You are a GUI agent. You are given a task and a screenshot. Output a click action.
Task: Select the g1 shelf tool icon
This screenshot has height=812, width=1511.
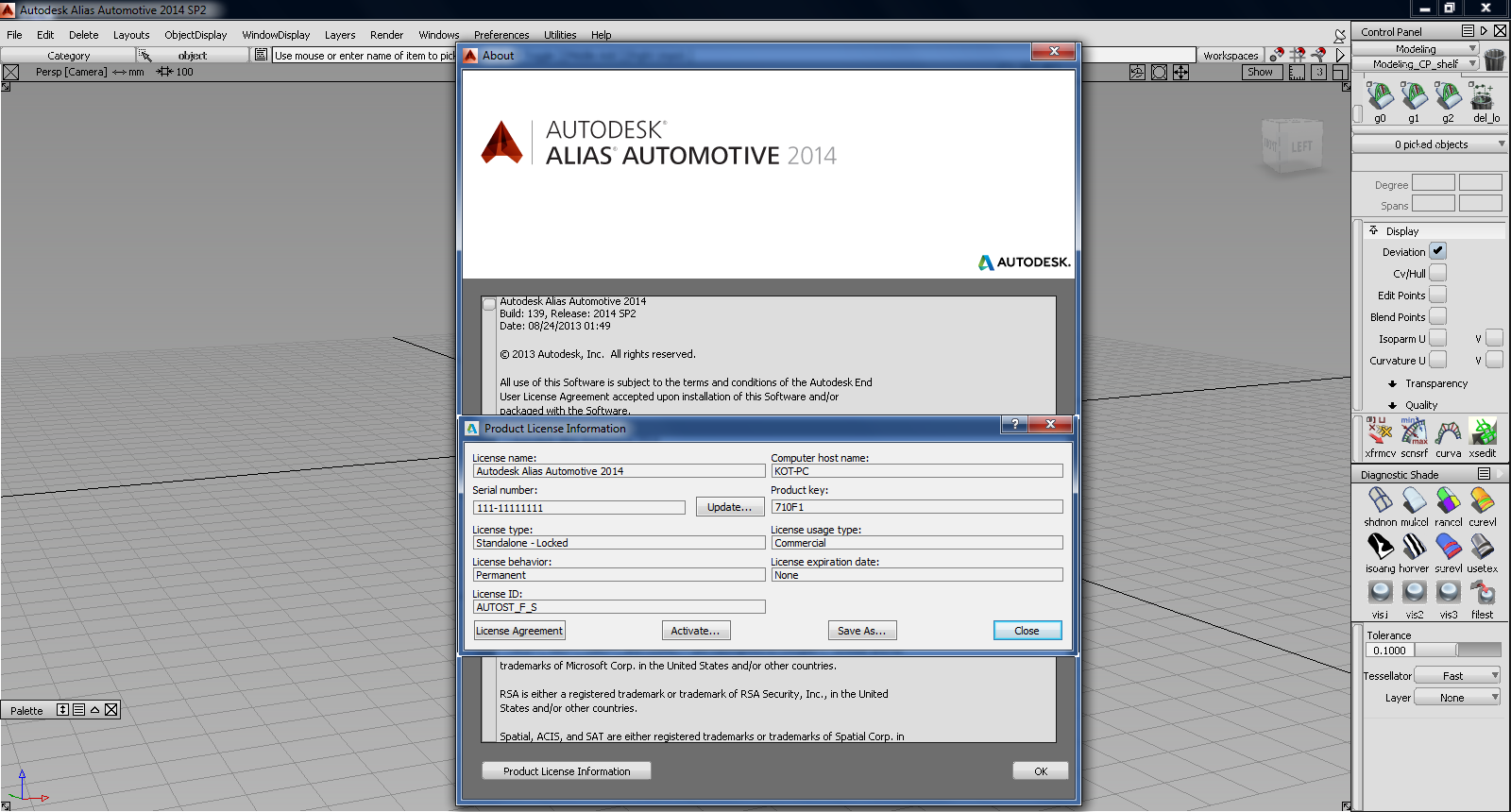point(1414,95)
